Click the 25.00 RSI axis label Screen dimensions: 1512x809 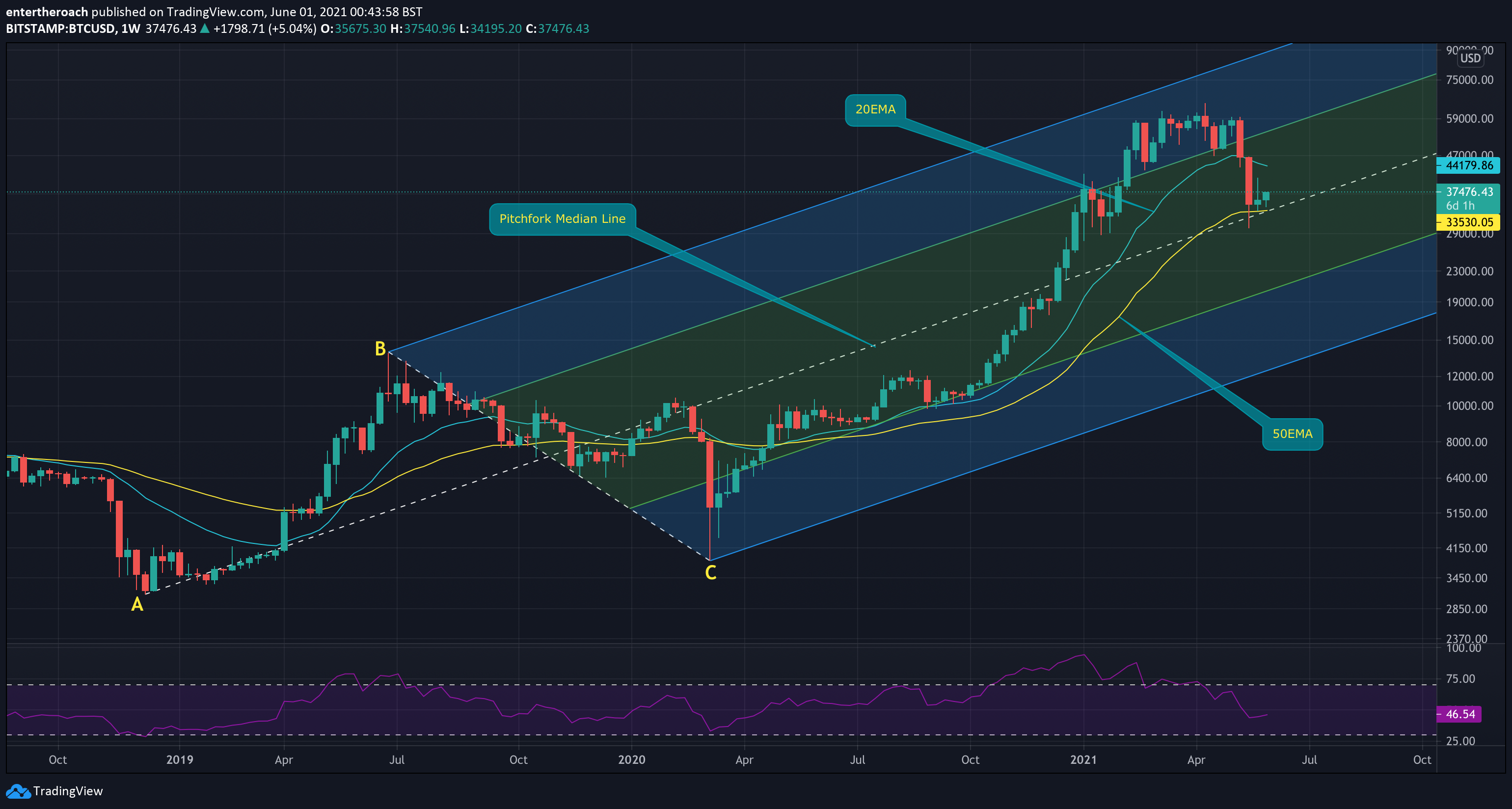[x=1460, y=741]
